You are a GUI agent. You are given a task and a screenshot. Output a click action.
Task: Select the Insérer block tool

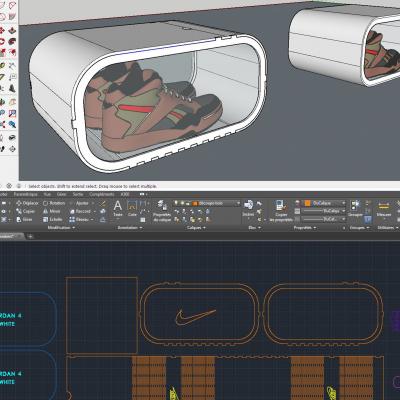[248, 209]
